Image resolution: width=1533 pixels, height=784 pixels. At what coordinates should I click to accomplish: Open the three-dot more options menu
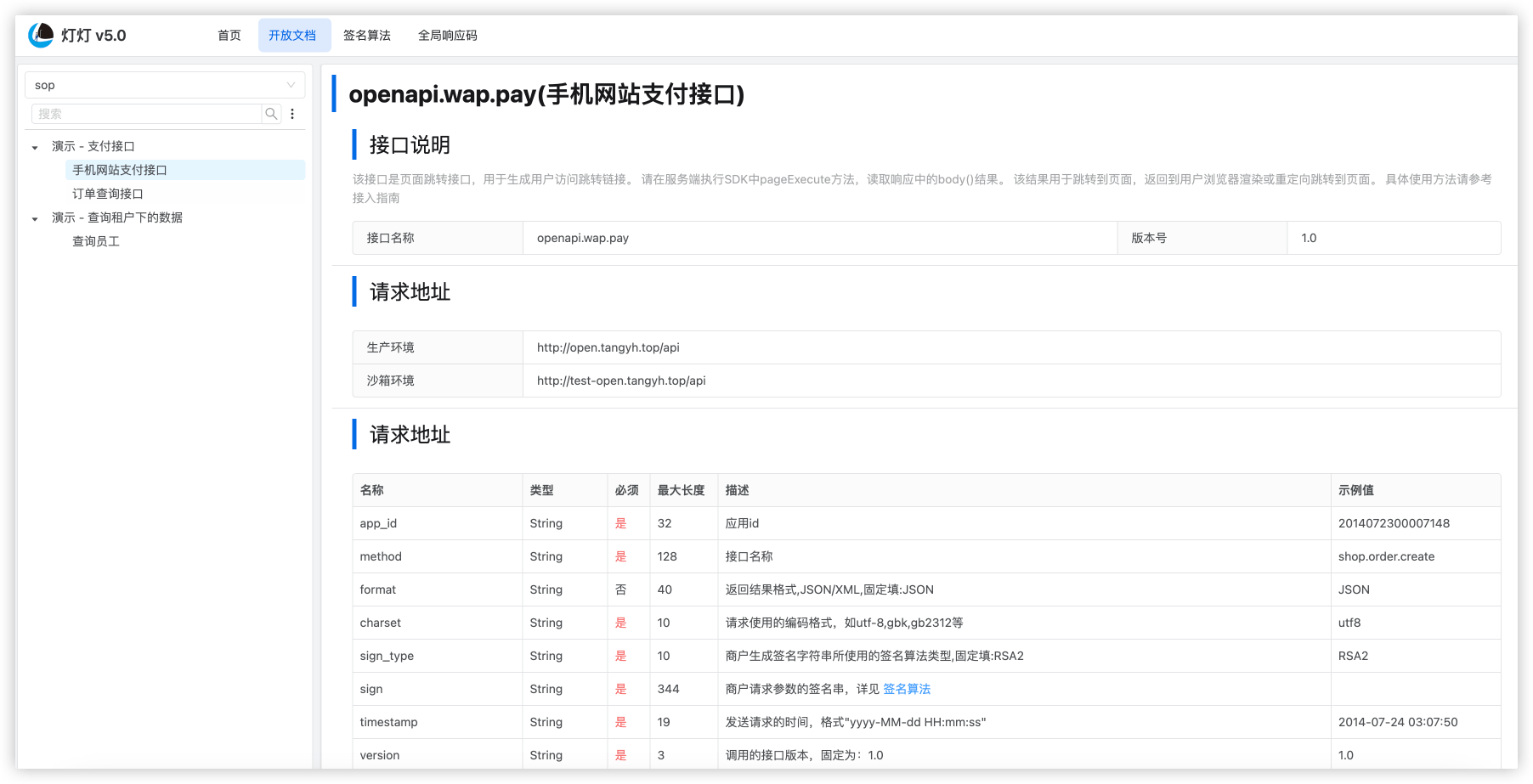pyautogui.click(x=292, y=114)
